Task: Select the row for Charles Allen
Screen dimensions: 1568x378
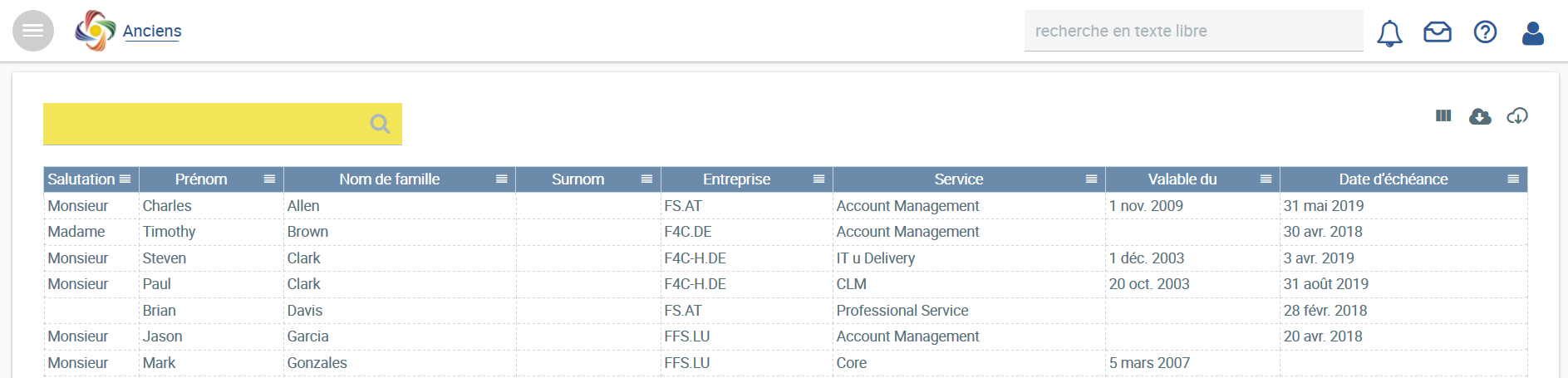Action: point(785,205)
